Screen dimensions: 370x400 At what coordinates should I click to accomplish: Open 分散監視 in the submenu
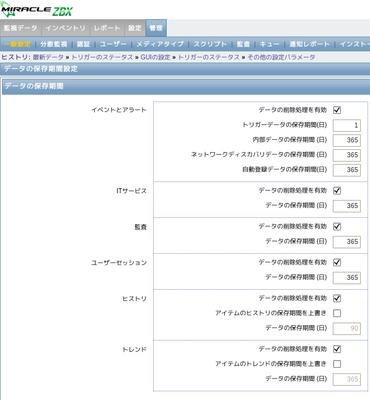[54, 44]
